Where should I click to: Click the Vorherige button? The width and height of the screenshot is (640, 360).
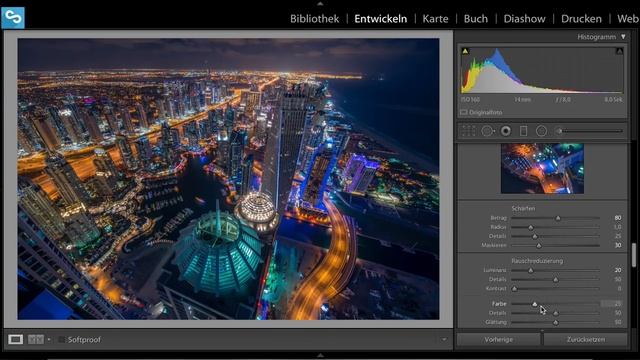[x=499, y=339]
